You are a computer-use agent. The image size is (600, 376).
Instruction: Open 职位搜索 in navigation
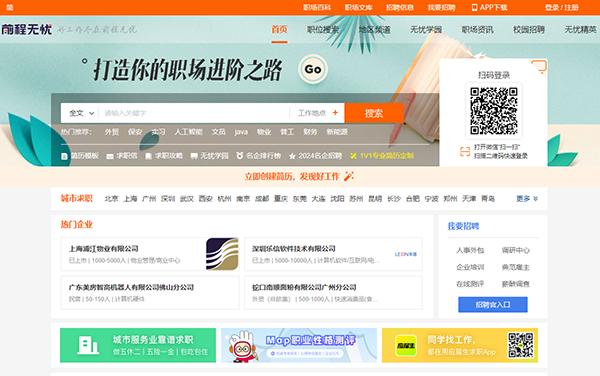pos(323,29)
